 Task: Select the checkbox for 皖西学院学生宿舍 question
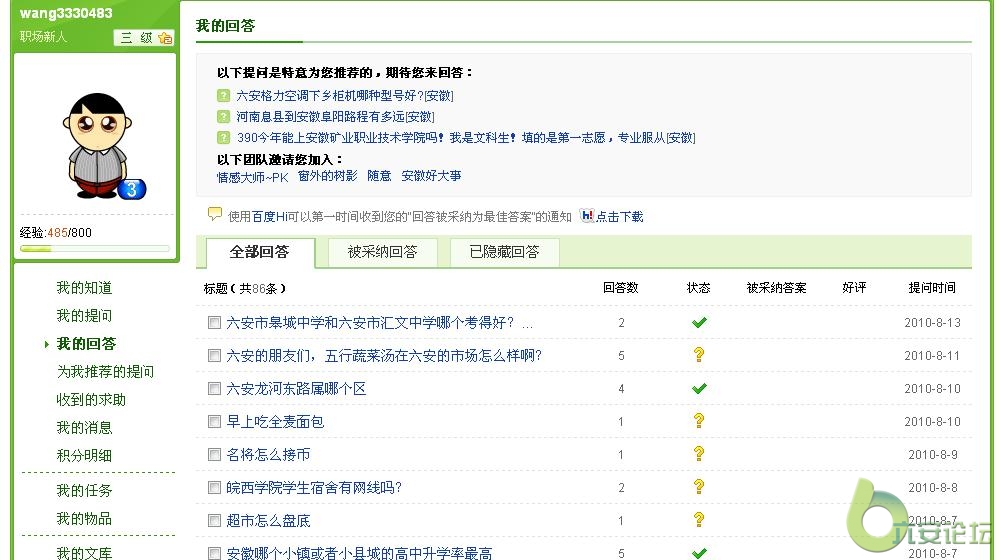pos(214,488)
